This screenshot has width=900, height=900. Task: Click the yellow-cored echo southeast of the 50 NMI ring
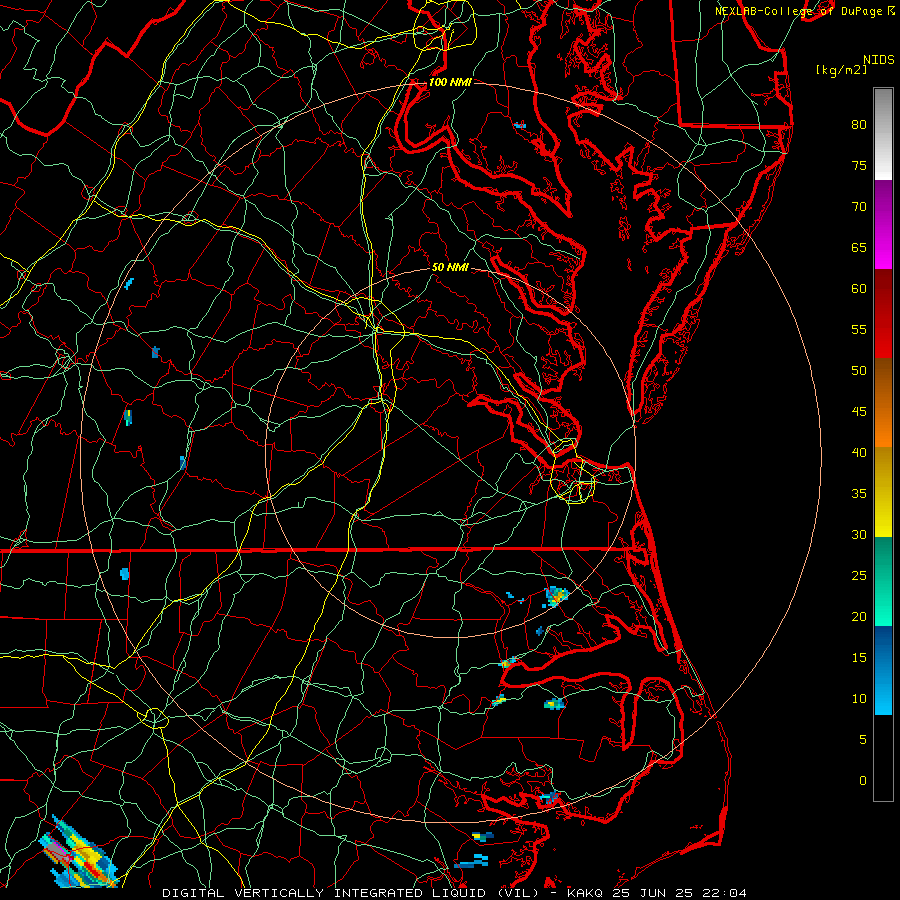(556, 597)
